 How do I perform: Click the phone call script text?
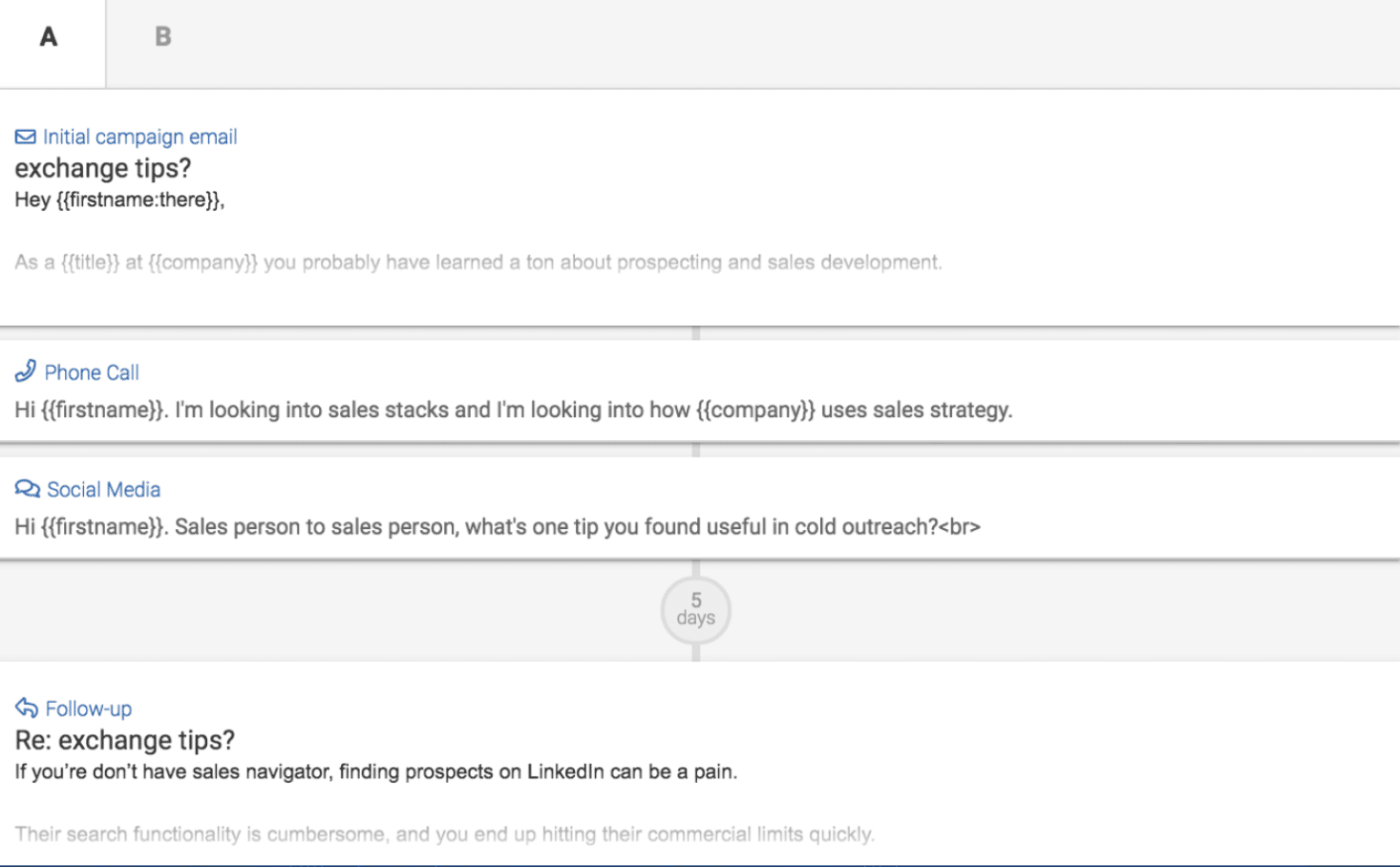[x=513, y=411]
